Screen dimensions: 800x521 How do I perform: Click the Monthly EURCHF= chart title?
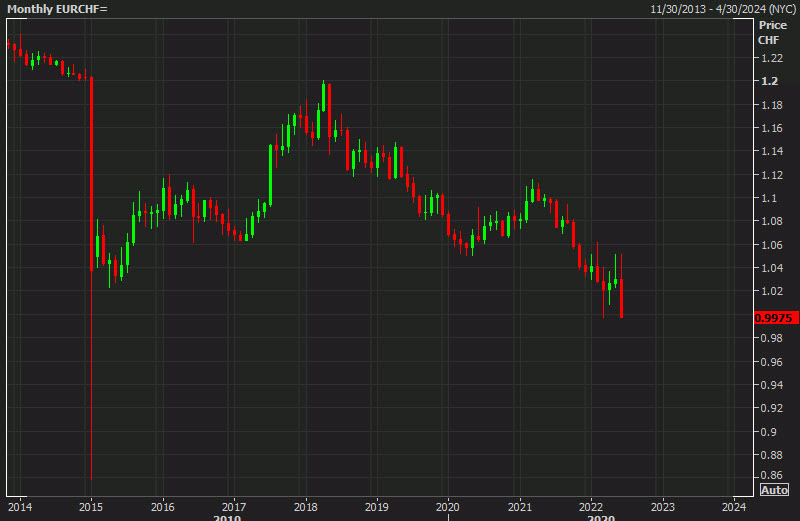pos(57,9)
